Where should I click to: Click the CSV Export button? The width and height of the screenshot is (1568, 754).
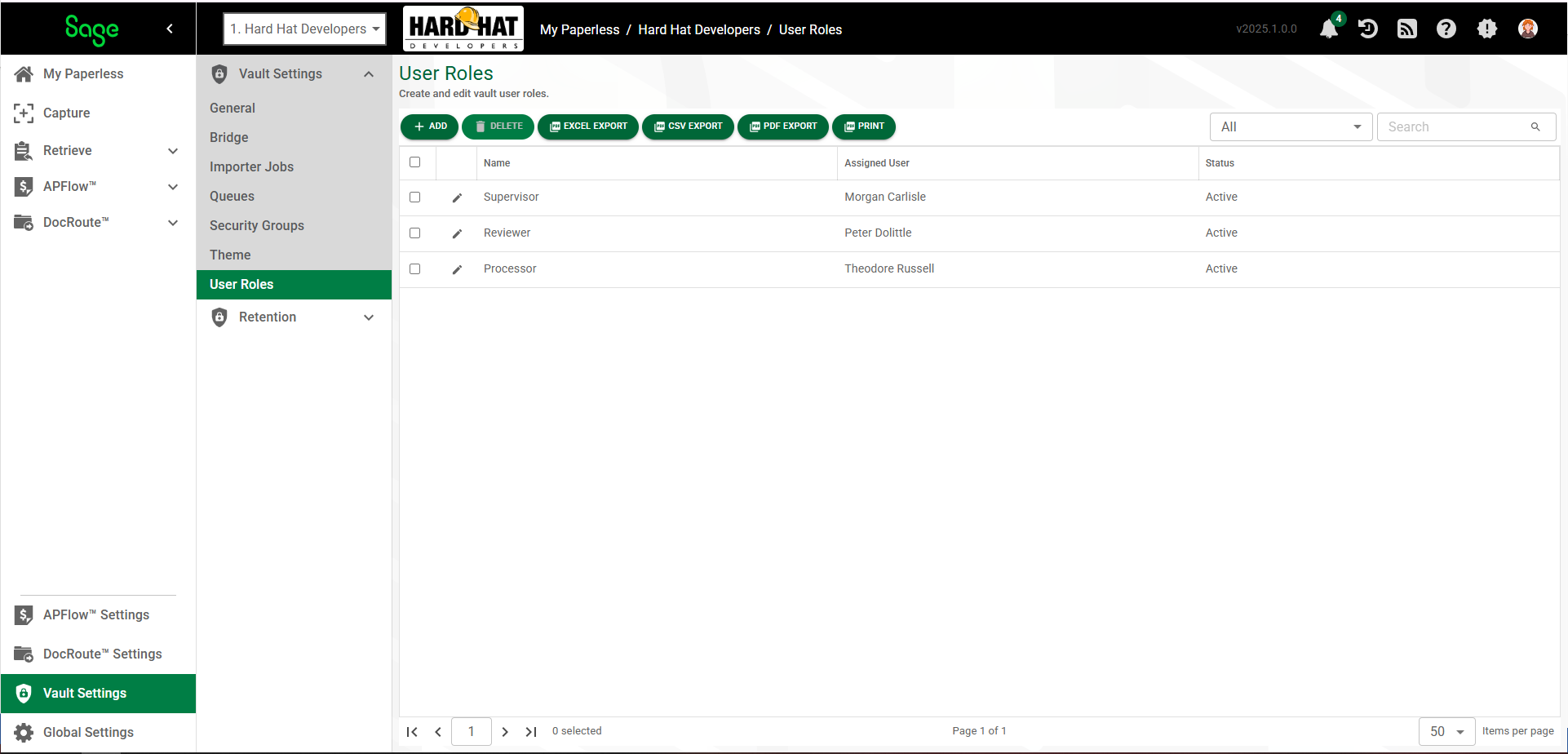coord(688,126)
